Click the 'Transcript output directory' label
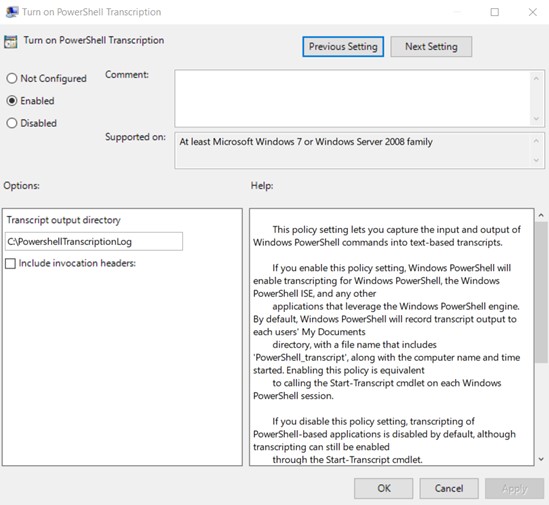The height and width of the screenshot is (505, 549). tap(63, 220)
